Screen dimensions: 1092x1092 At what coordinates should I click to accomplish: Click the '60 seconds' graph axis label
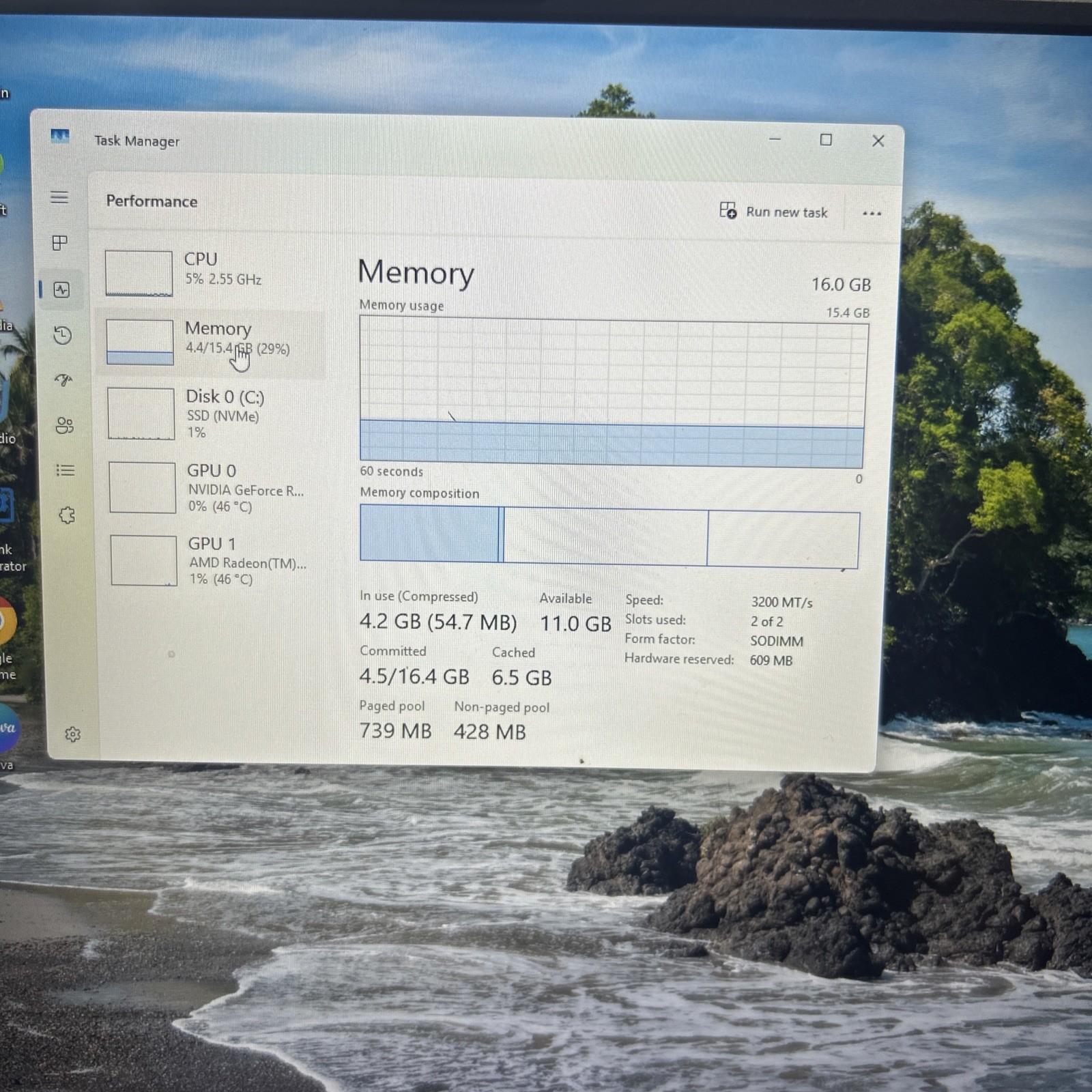[391, 472]
